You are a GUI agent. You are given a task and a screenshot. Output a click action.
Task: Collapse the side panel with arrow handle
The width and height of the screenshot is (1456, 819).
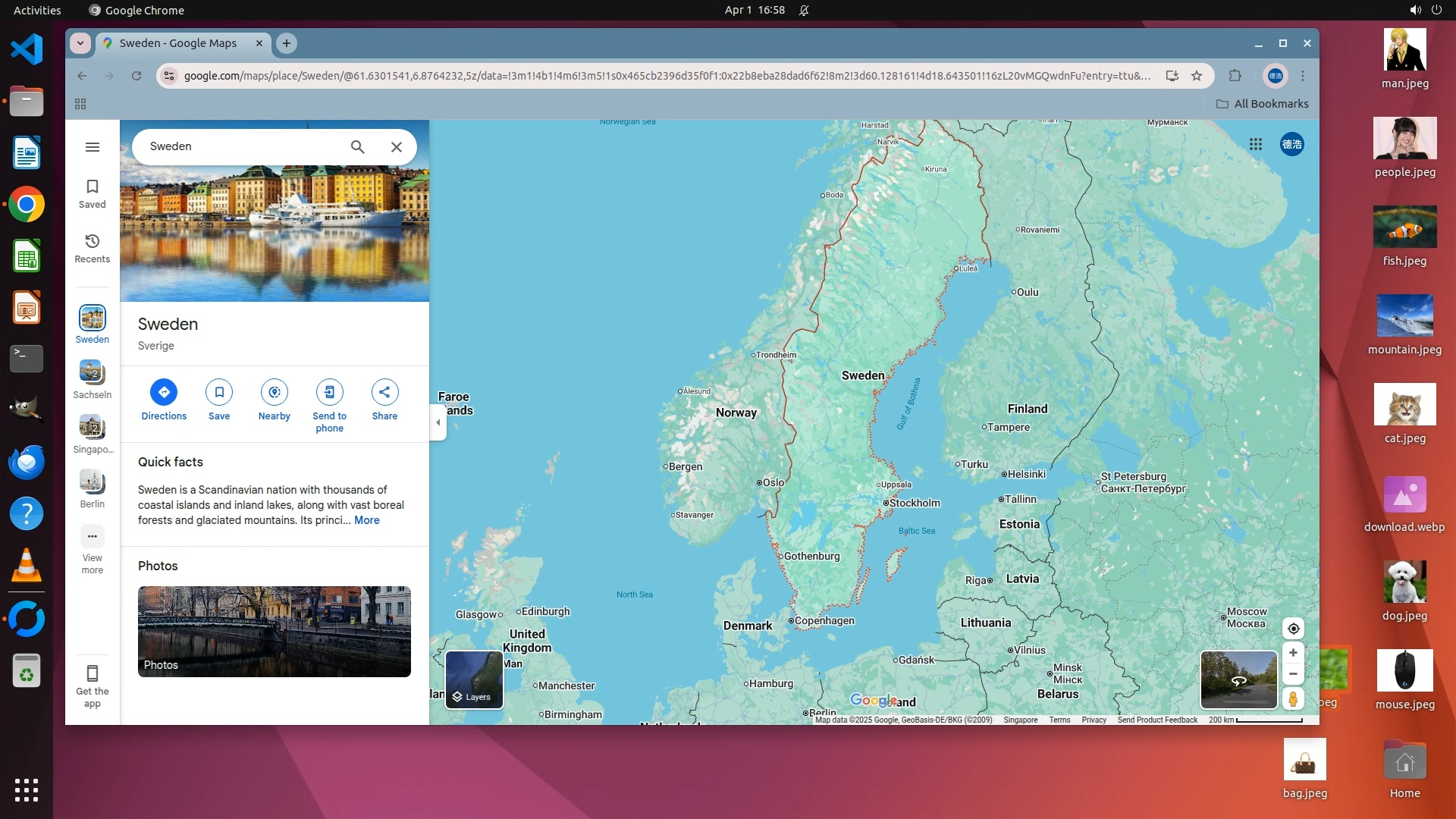[x=438, y=422]
